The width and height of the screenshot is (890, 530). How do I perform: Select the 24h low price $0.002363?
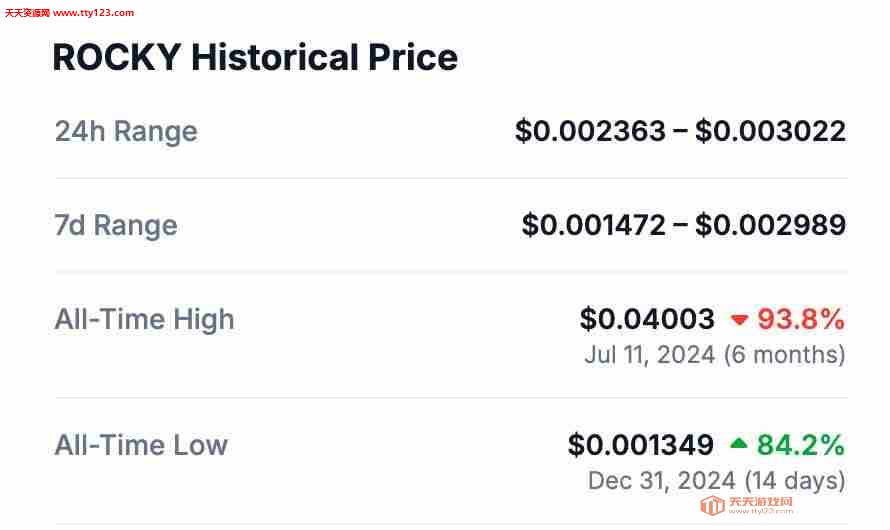click(590, 131)
